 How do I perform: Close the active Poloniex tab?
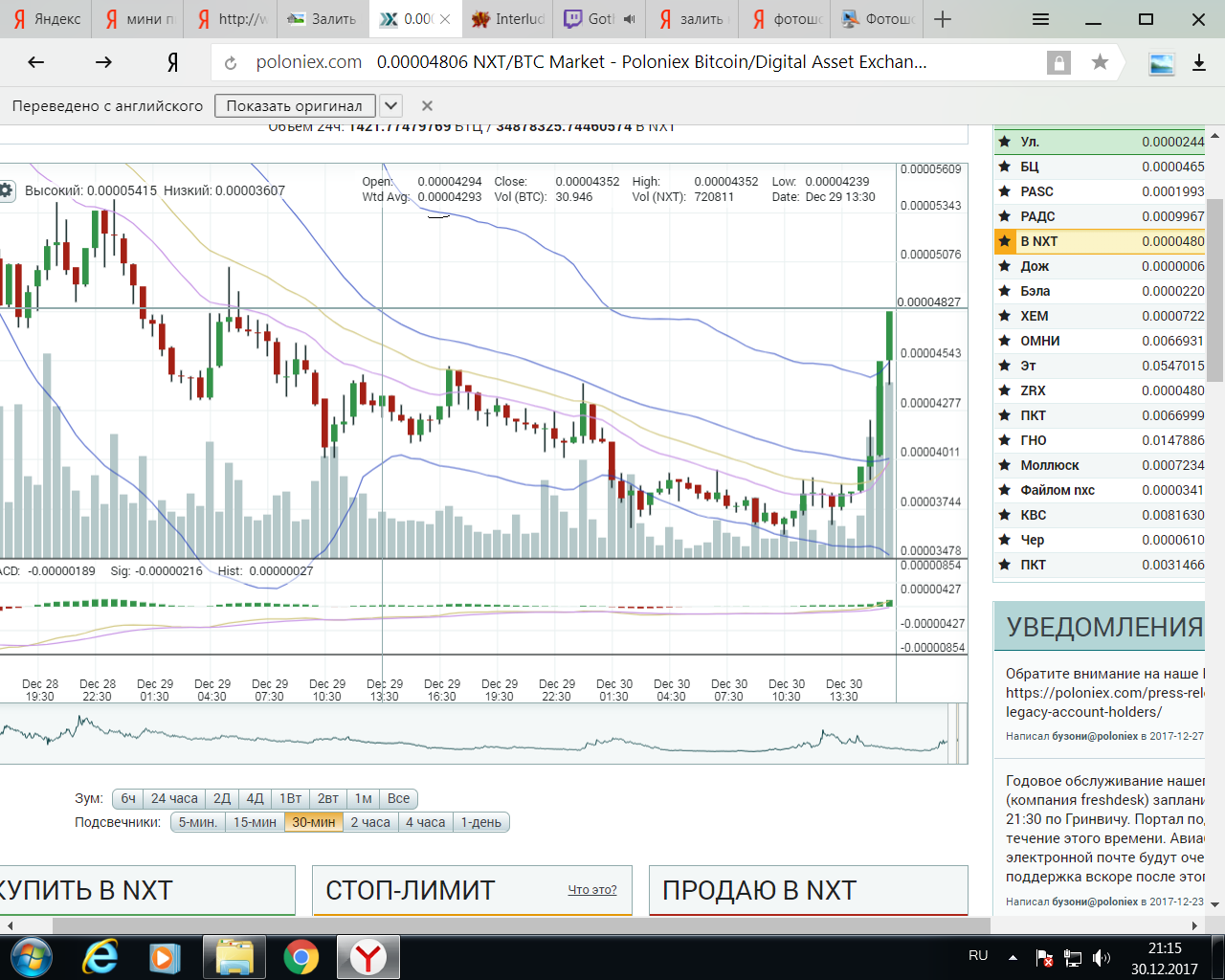[x=445, y=19]
